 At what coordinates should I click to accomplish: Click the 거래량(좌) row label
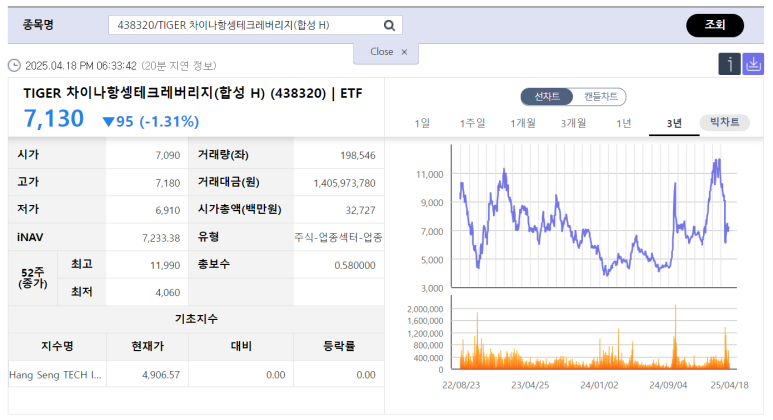click(223, 155)
